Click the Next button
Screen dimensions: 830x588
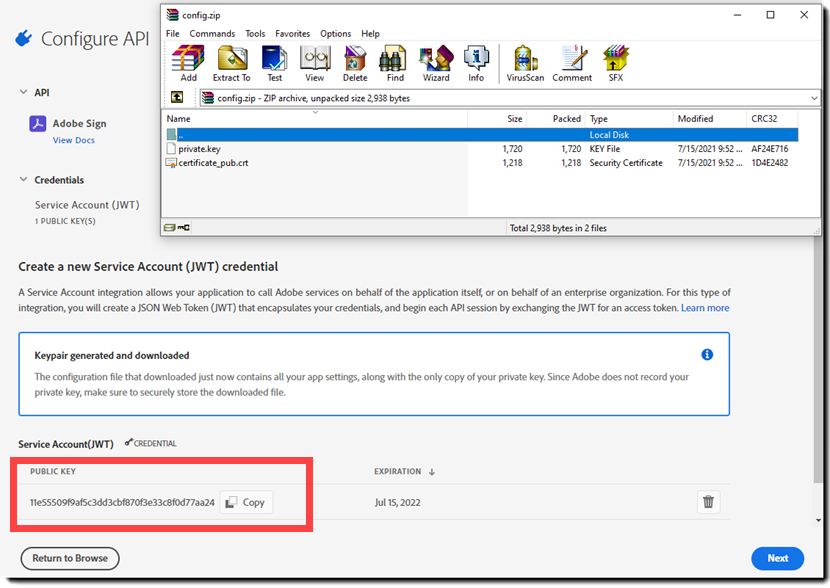[x=778, y=558]
